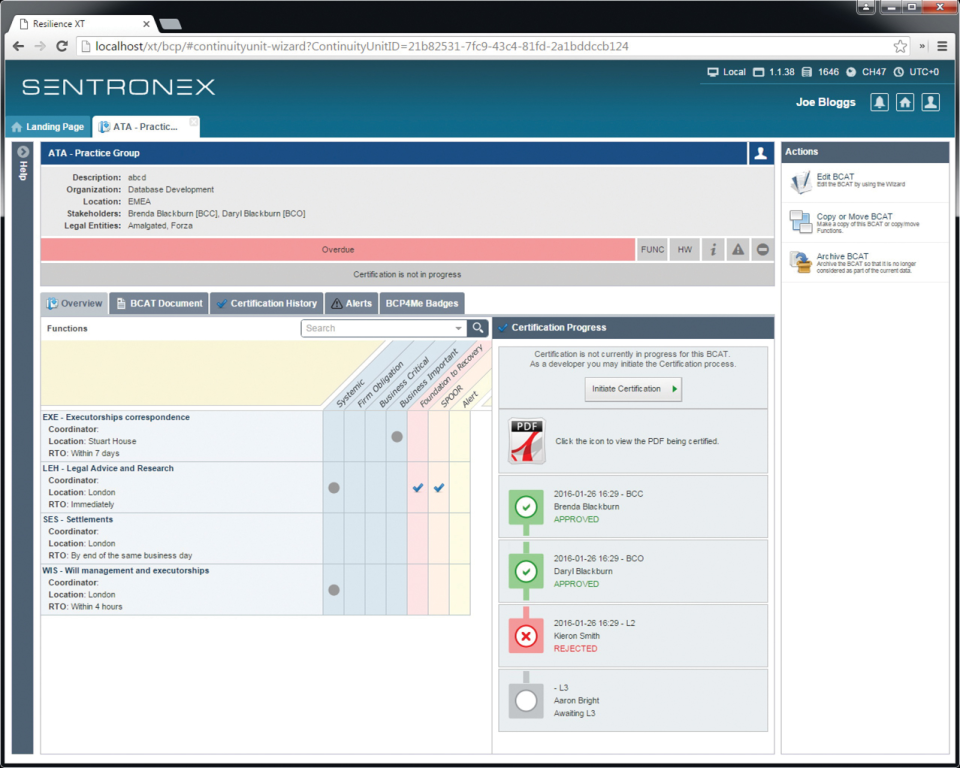The height and width of the screenshot is (768, 960).
Task: Toggle LEH row Systemic dot
Action: 334,488
